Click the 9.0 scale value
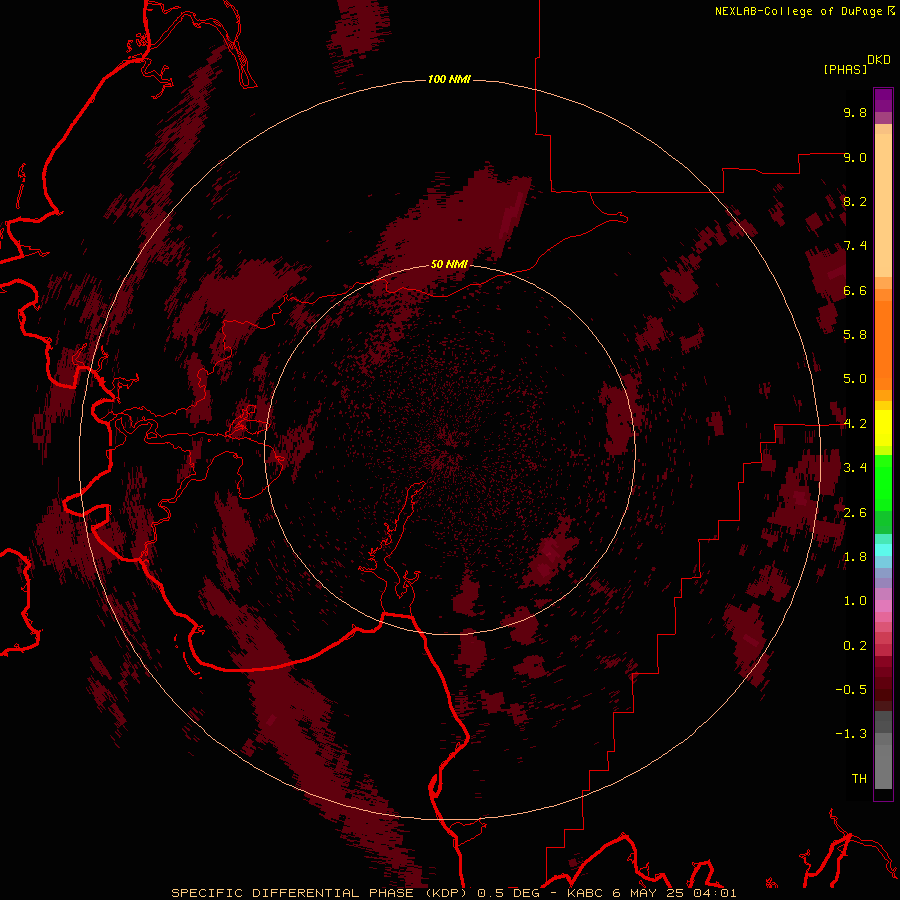 pyautogui.click(x=855, y=157)
